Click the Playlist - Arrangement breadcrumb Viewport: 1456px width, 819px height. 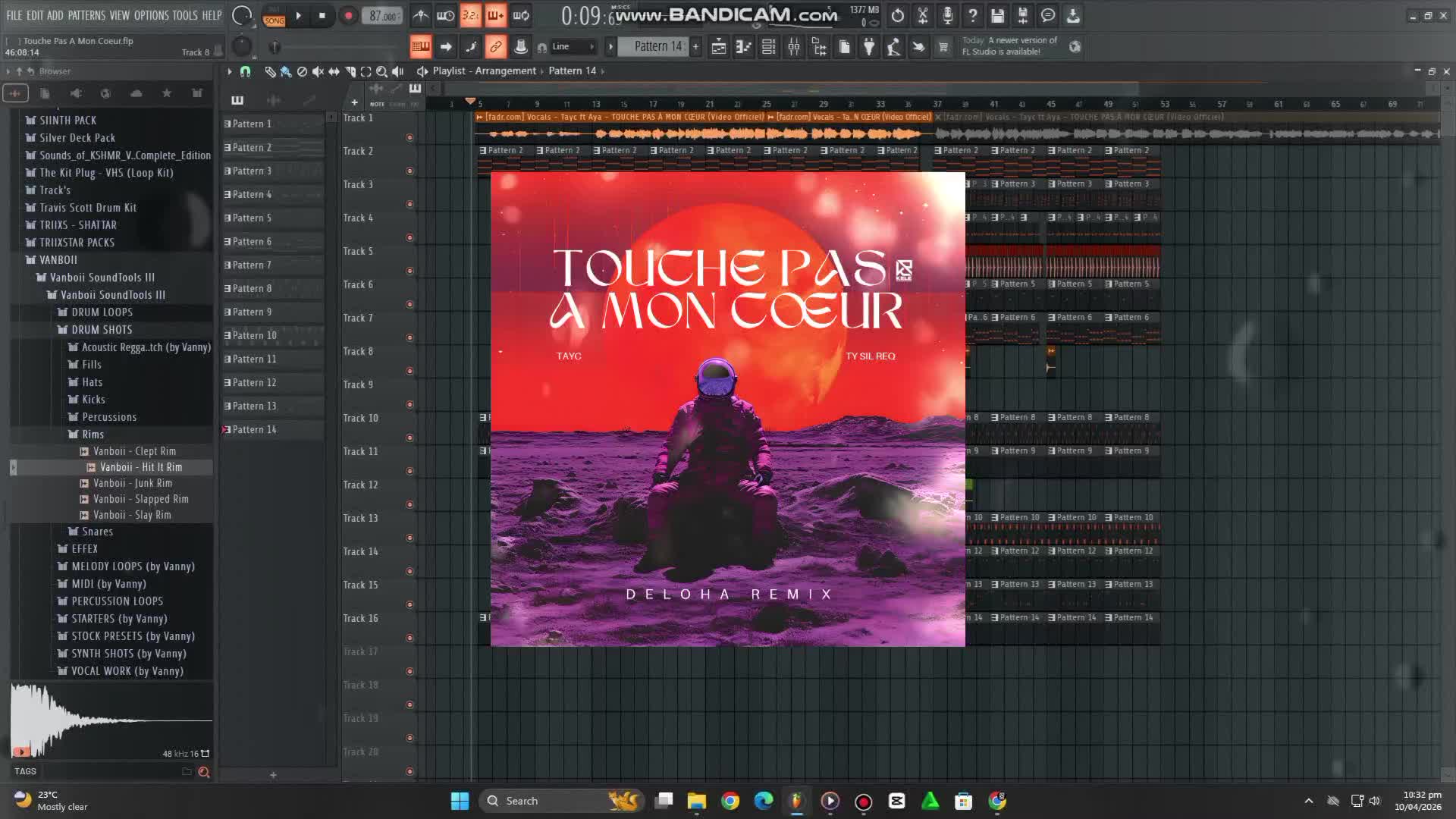485,71
